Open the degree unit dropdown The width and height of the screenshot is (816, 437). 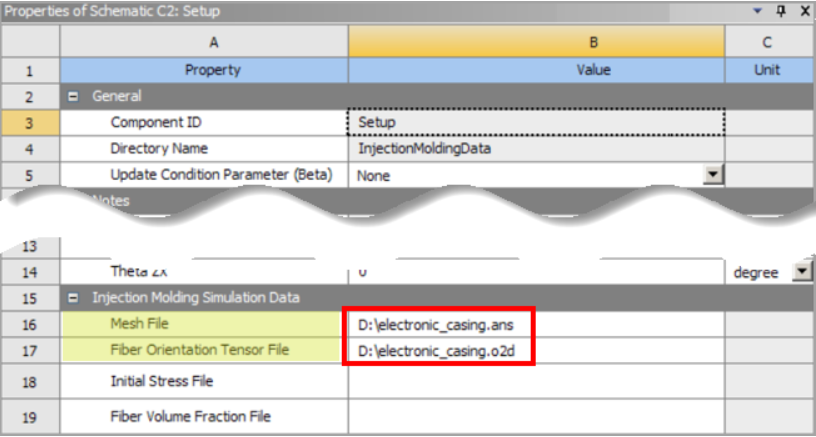pos(800,272)
